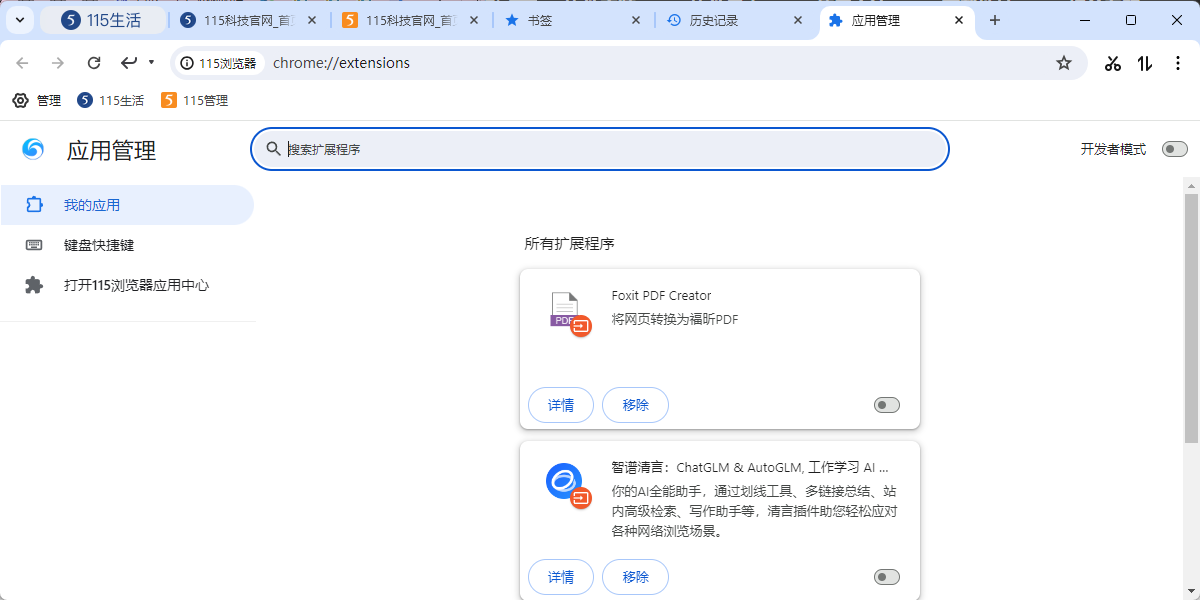Open 管理 bookmark bar item
The image size is (1200, 600).
pyautogui.click(x=36, y=100)
